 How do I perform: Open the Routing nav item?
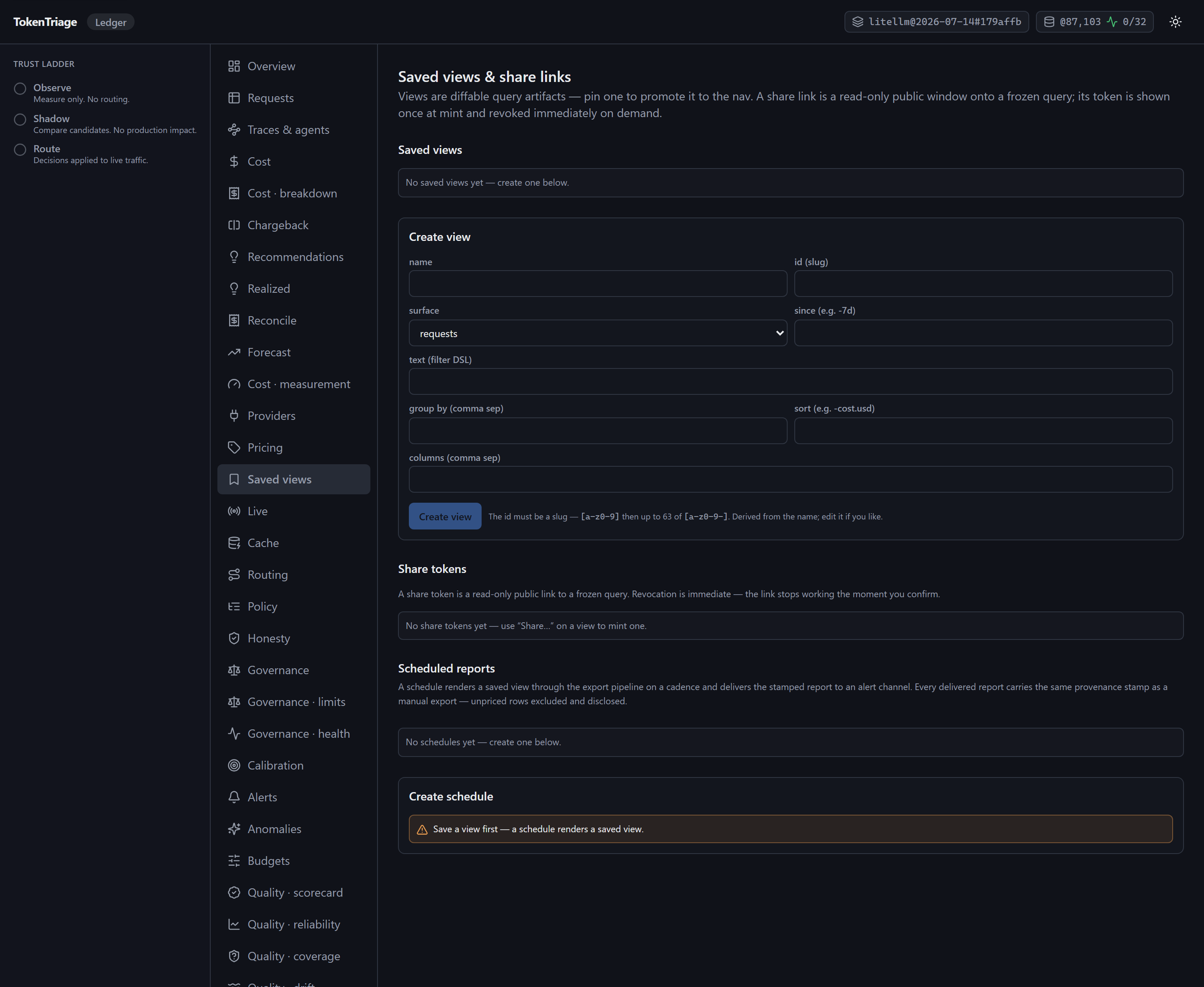[294, 575]
